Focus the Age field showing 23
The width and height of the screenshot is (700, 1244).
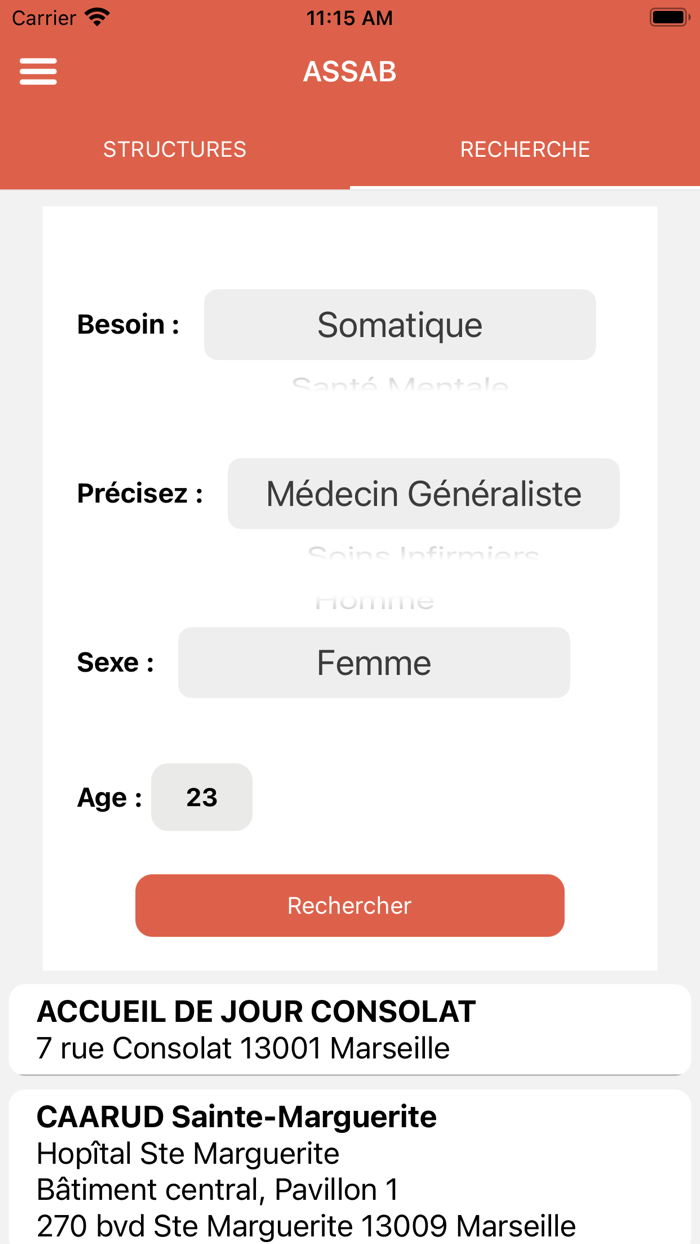(202, 797)
